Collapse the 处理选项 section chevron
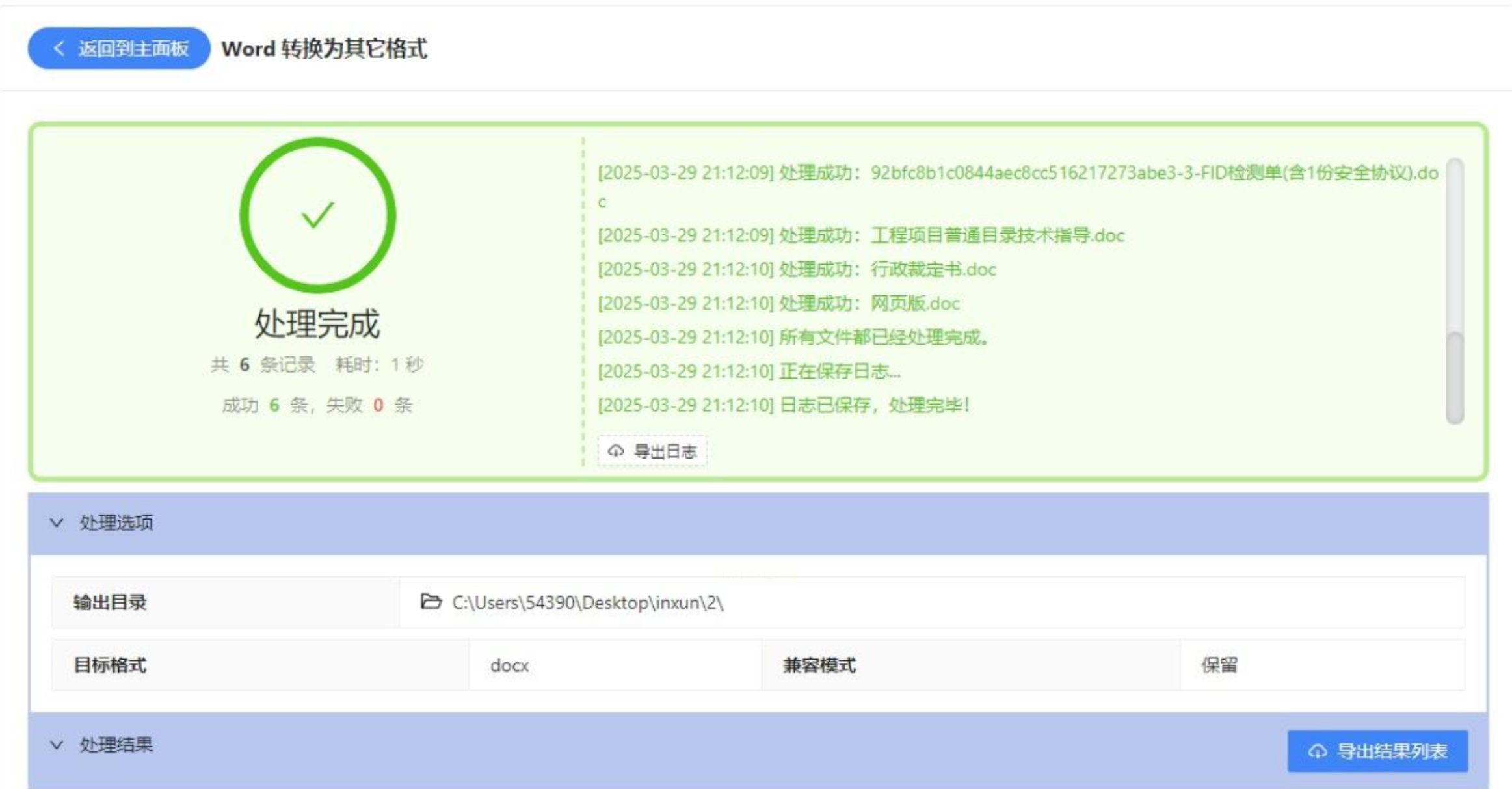The width and height of the screenshot is (1512, 789). tap(57, 523)
